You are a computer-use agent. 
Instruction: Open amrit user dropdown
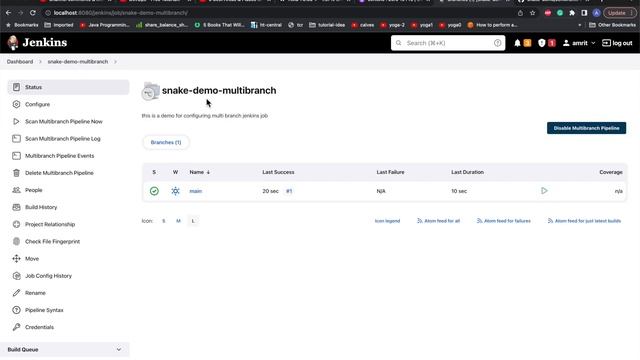pos(579,43)
